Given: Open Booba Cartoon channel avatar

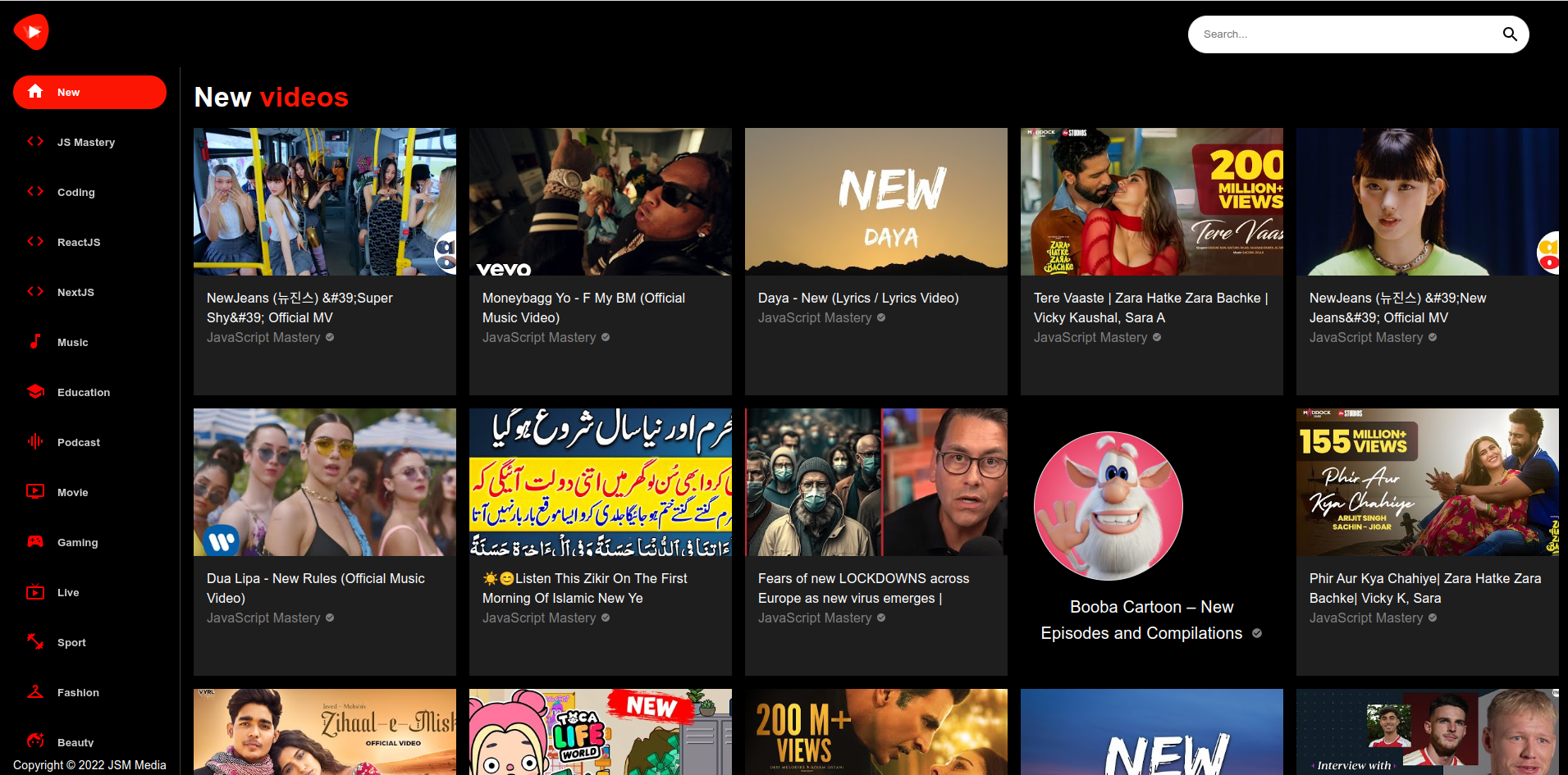Looking at the screenshot, I should pos(1109,506).
